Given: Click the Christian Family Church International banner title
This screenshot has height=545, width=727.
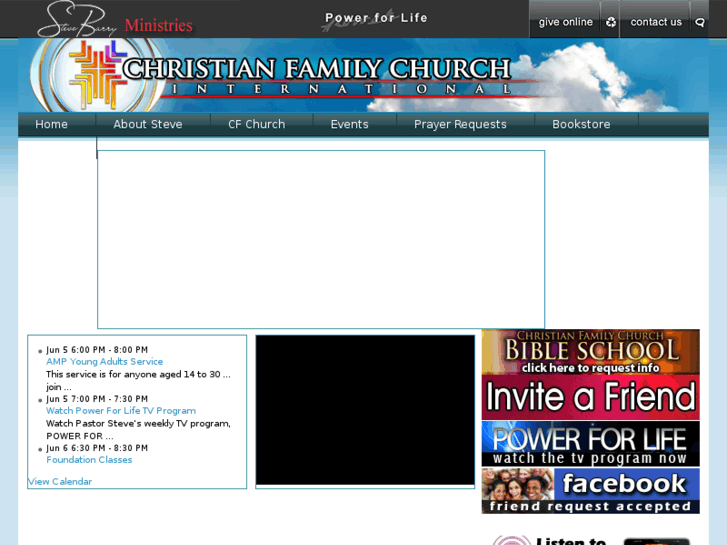Looking at the screenshot, I should (318, 76).
